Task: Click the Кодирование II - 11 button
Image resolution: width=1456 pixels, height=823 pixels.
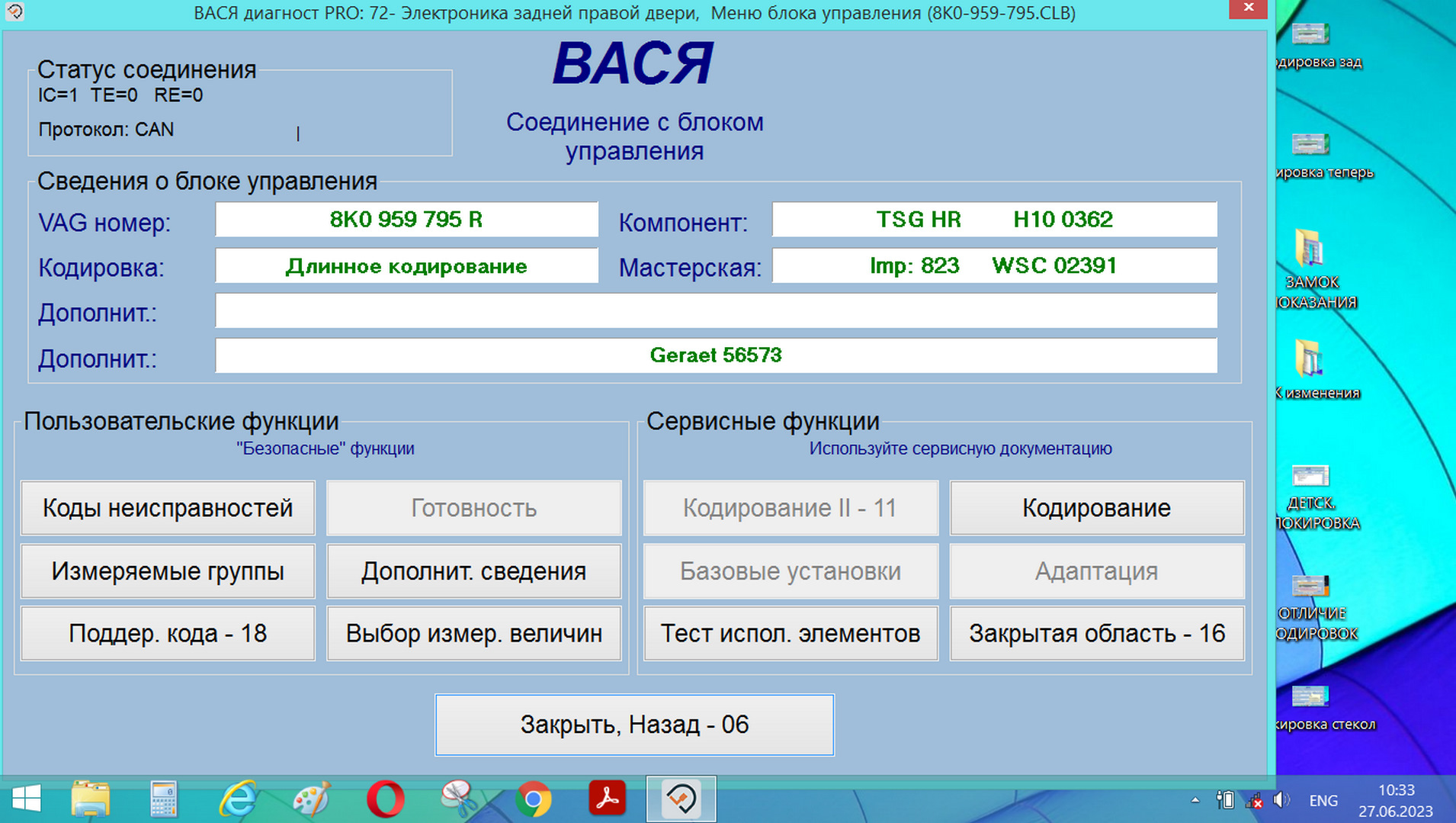Action: (x=791, y=508)
